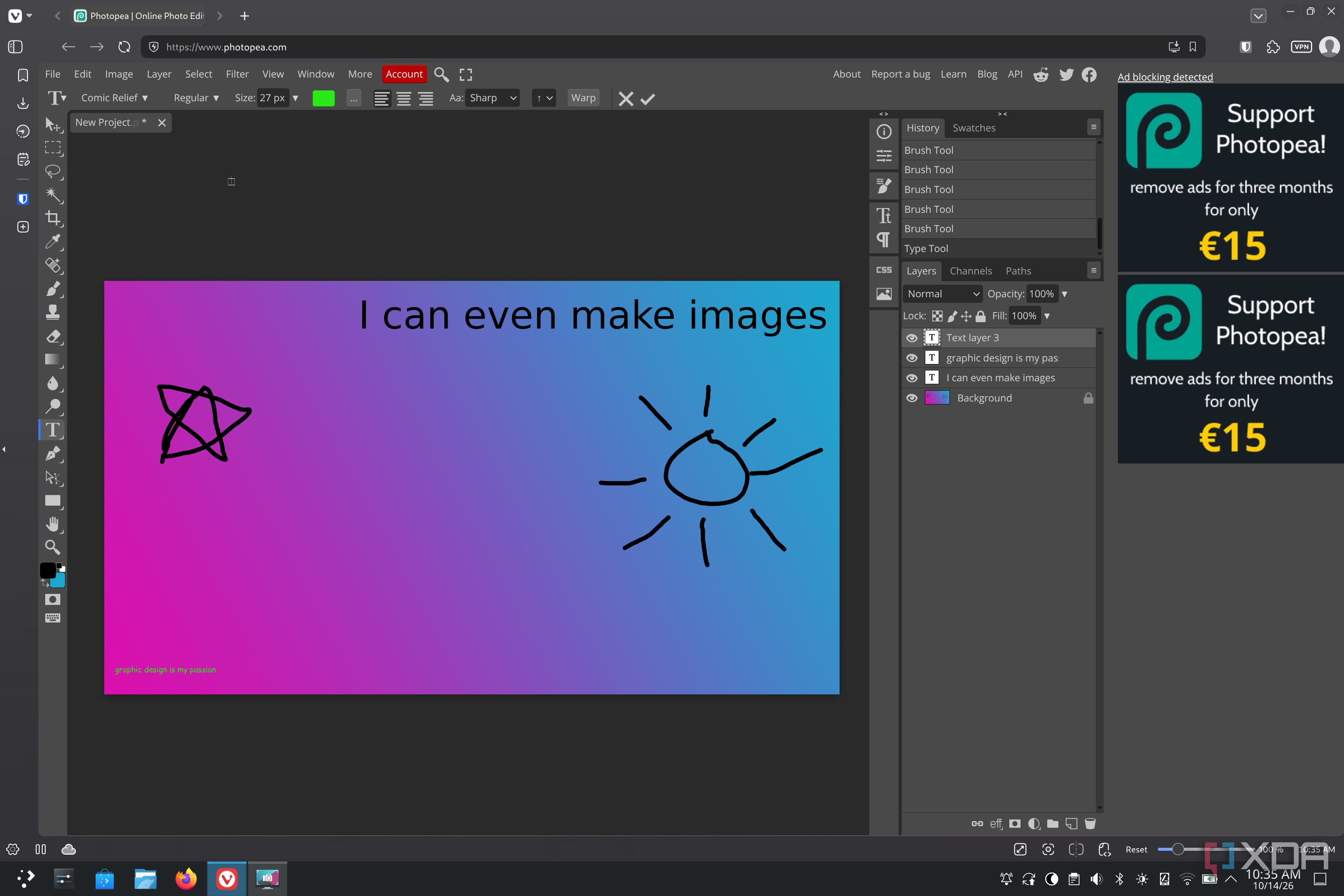
Task: Click the Warp button
Action: [x=583, y=98]
